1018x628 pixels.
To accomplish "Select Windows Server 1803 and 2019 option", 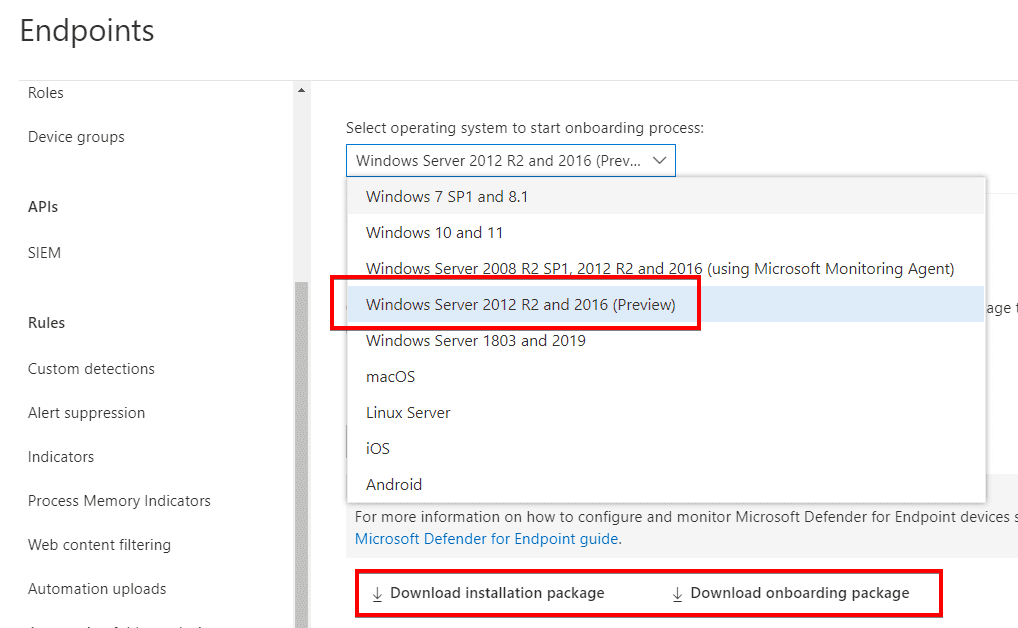I will 665,340.
